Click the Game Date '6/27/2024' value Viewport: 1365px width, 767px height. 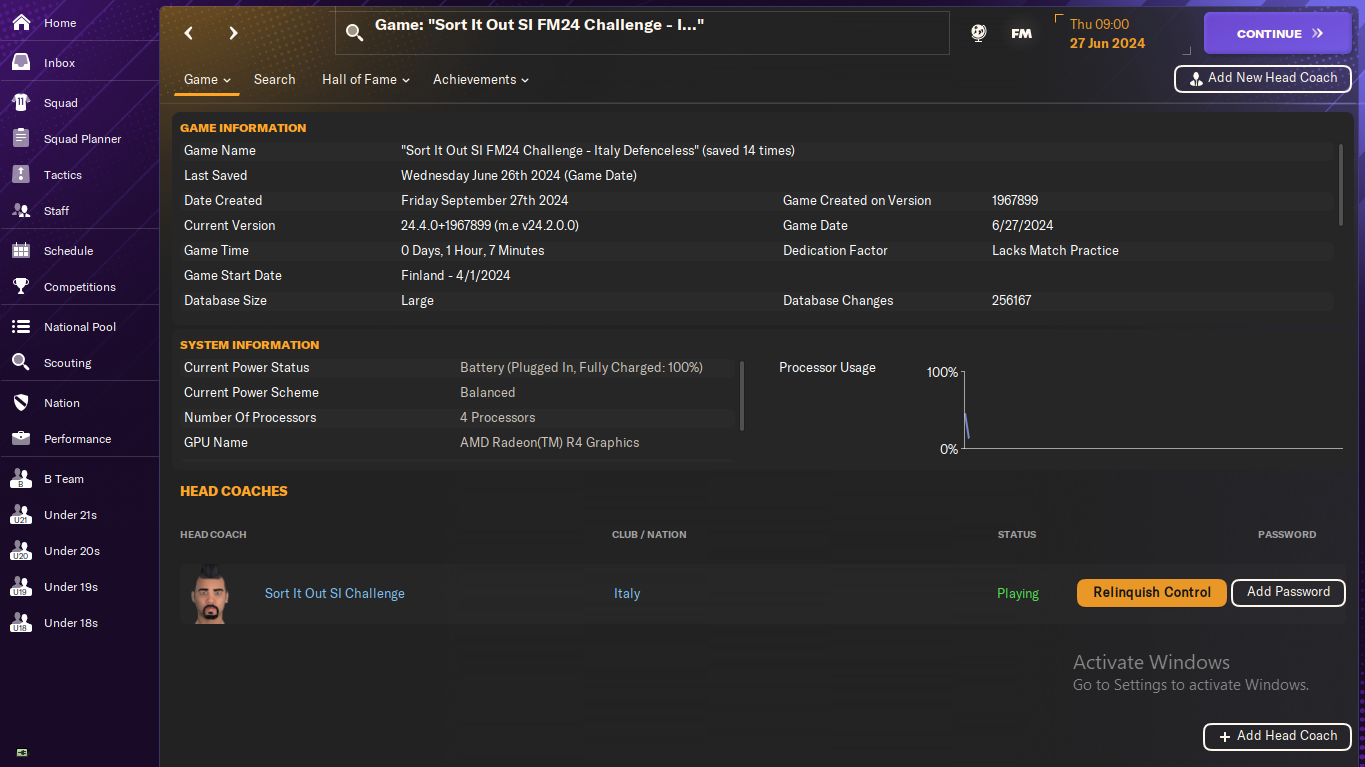click(1022, 226)
